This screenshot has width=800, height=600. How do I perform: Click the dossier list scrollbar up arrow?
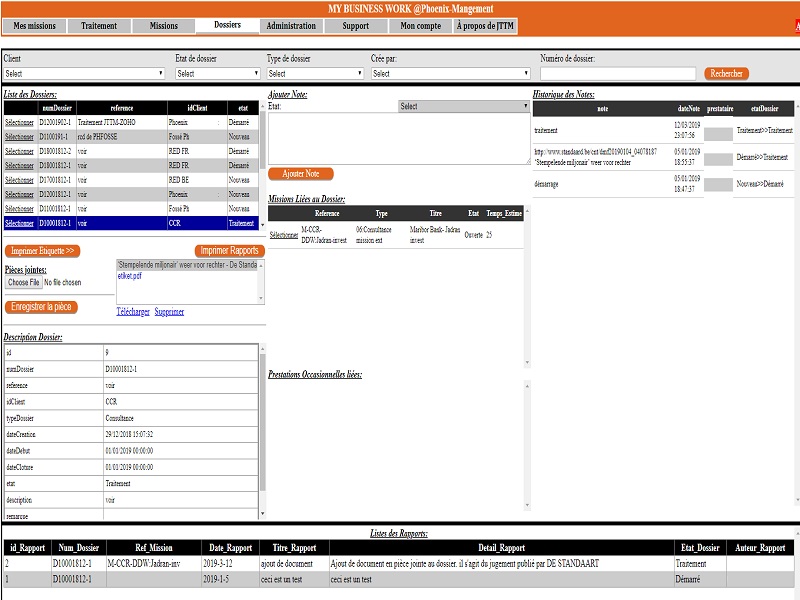tap(263, 106)
